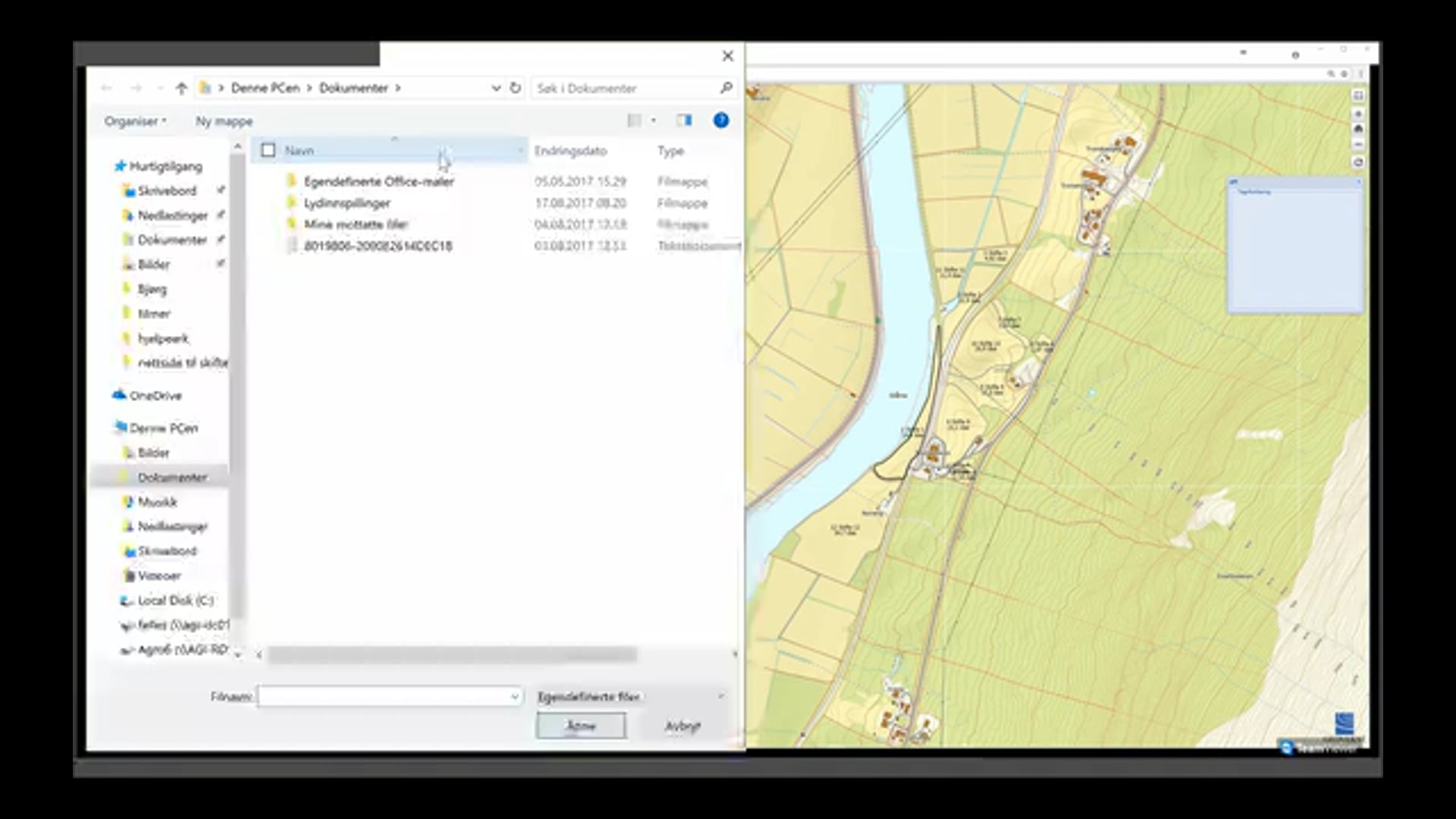The width and height of the screenshot is (1456, 819).
Task: Refresh the Dokumenter folder view
Action: (515, 88)
